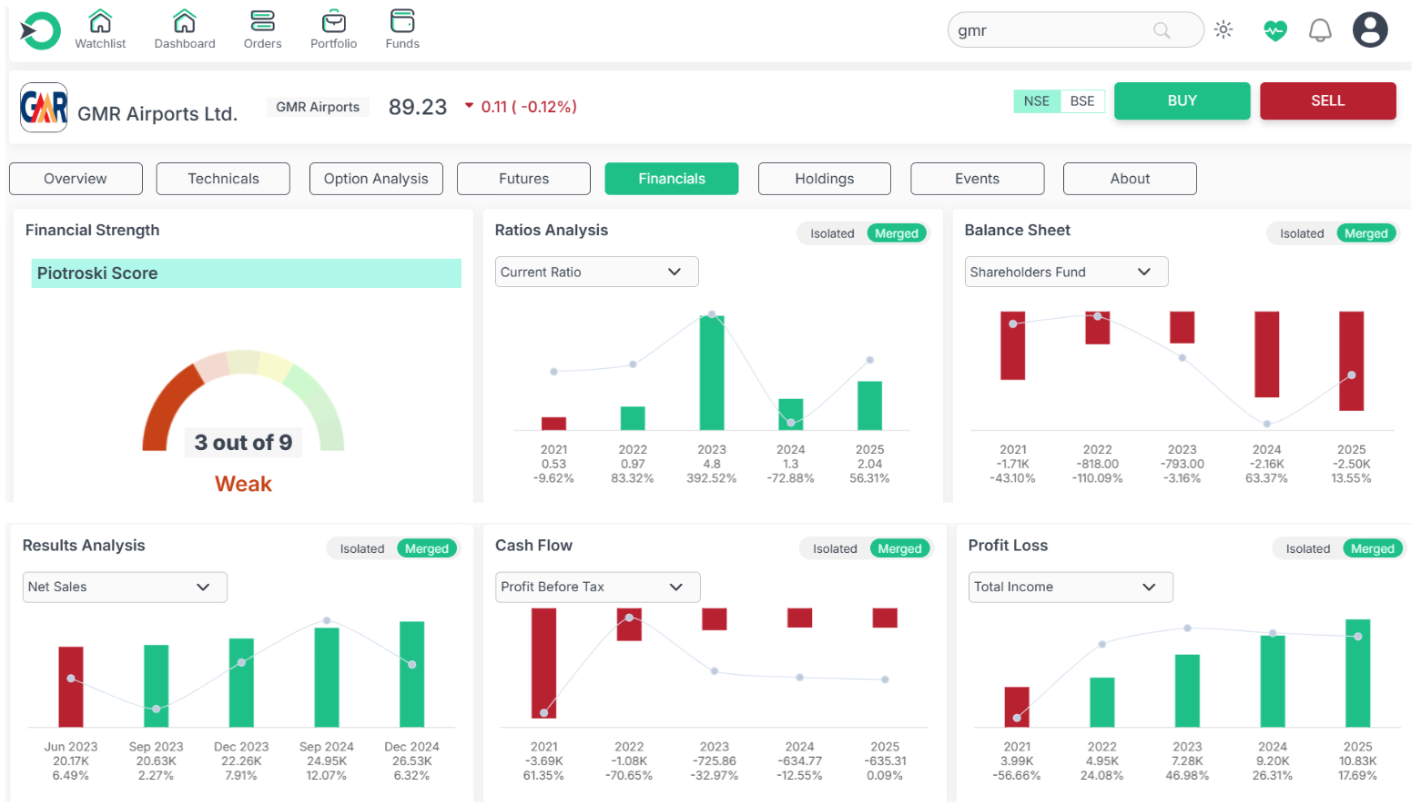Expand the Shareholders Fund dropdown
Screen dimensions: 1417x810
point(1066,272)
